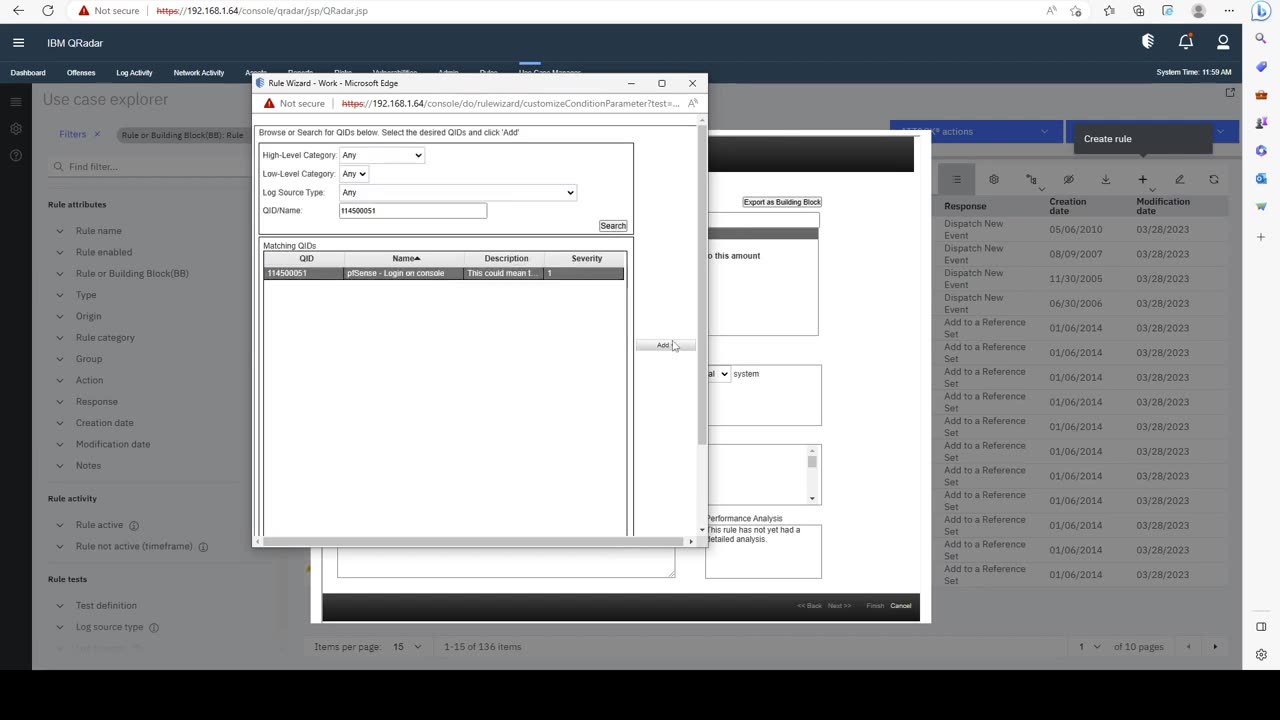Screen dimensions: 1280x720
Task: Open the High-Level Category dropdown
Action: pos(382,155)
